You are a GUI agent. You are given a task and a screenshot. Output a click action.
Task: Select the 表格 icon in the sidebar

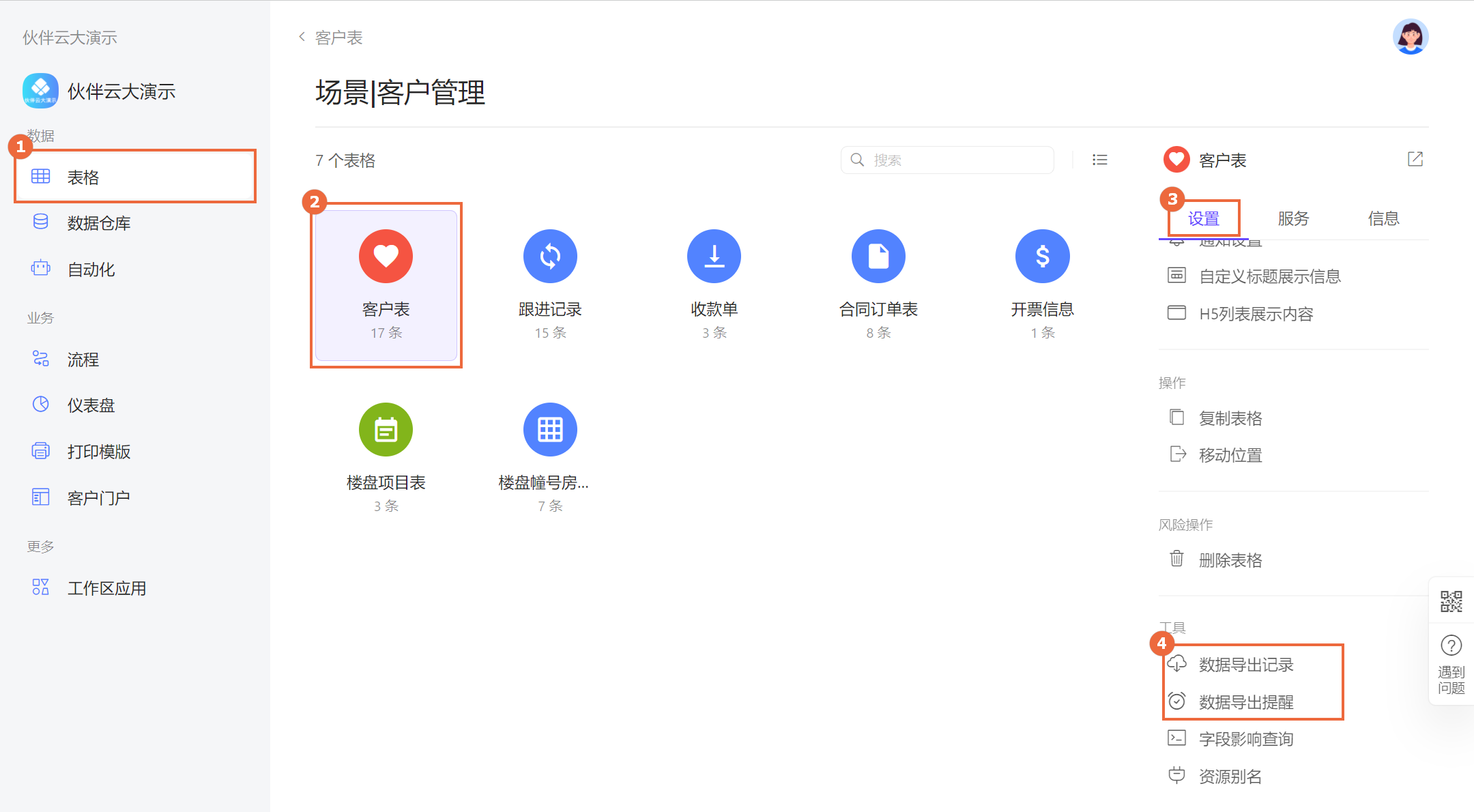coord(40,176)
